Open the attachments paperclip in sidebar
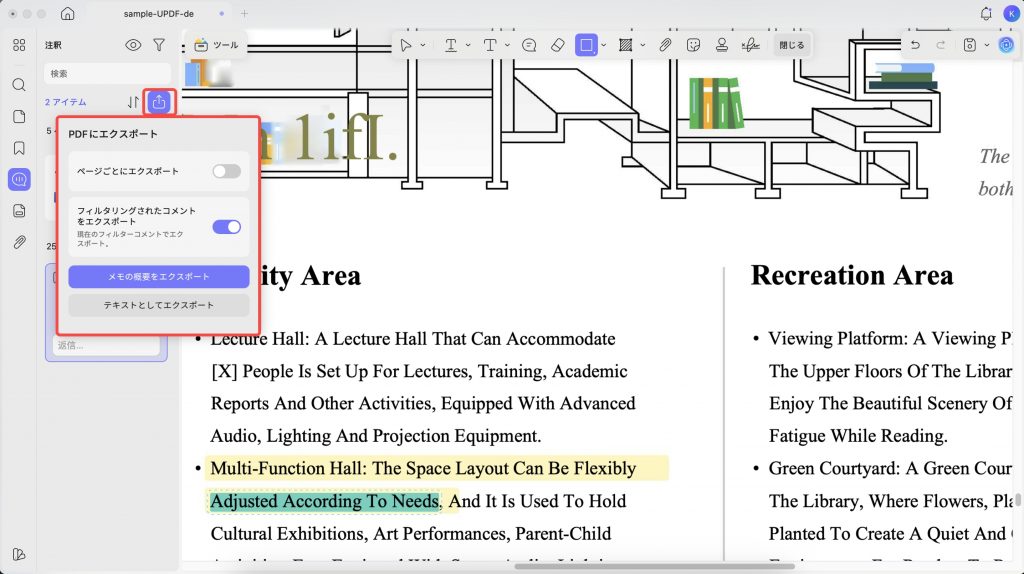 pyautogui.click(x=19, y=242)
